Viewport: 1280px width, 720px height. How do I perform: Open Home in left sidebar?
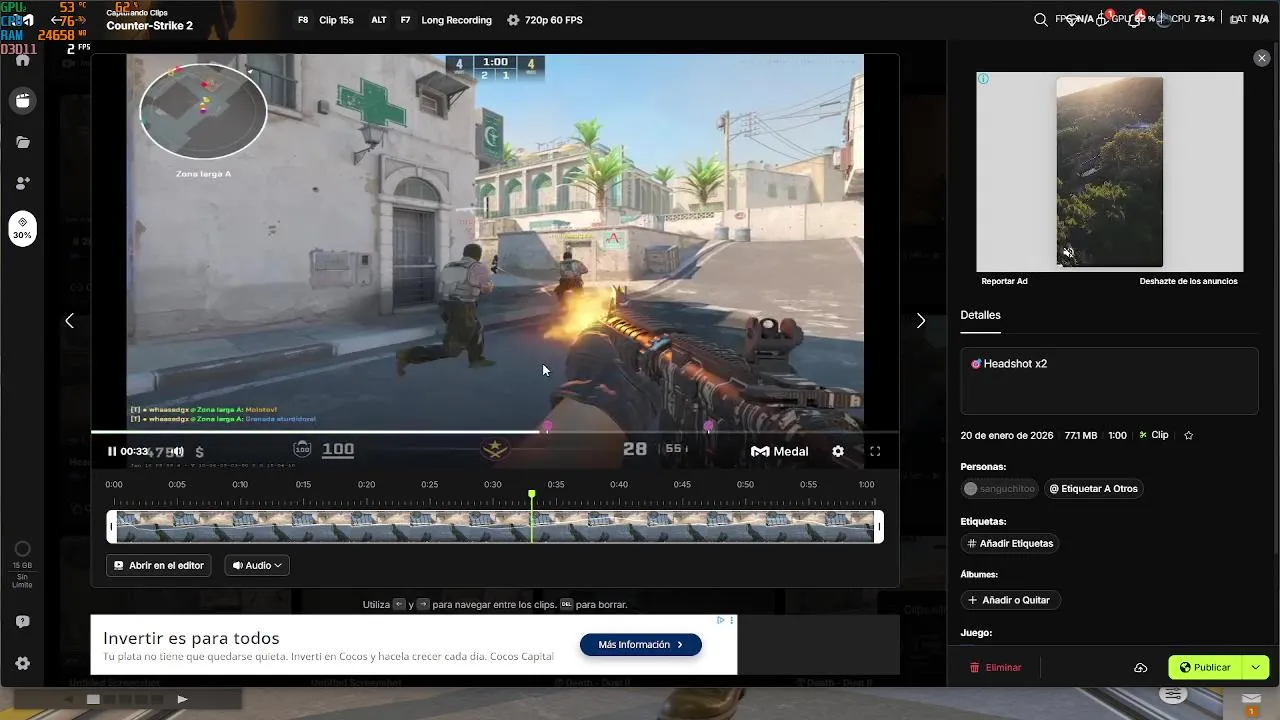coord(22,59)
